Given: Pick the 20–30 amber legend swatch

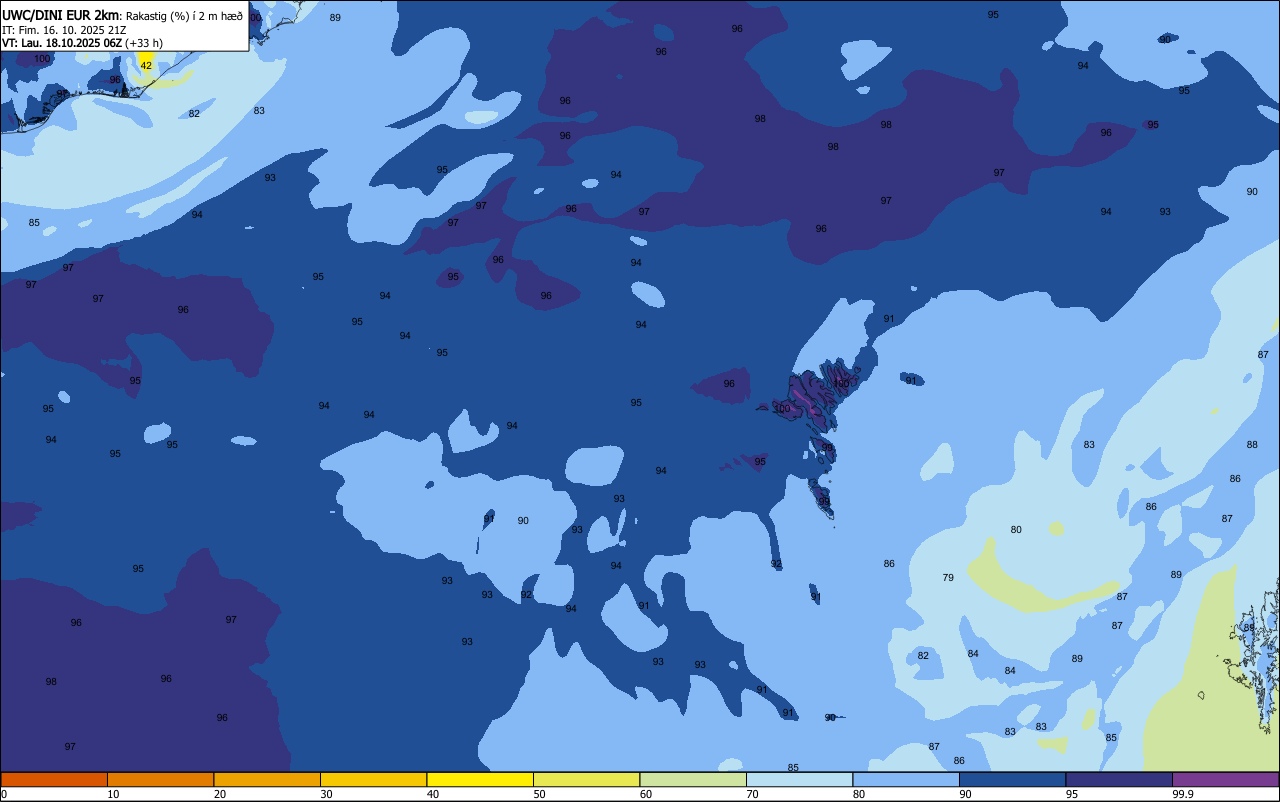Looking at the screenshot, I should pyautogui.click(x=267, y=779).
